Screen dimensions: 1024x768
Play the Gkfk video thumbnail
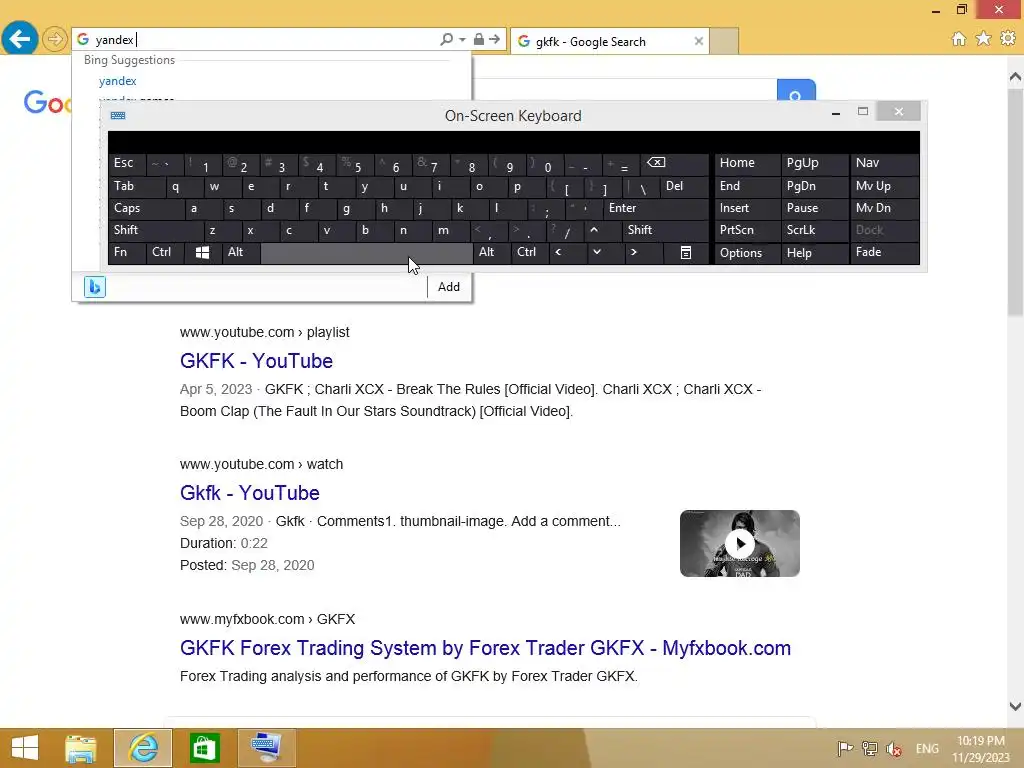[x=739, y=543]
